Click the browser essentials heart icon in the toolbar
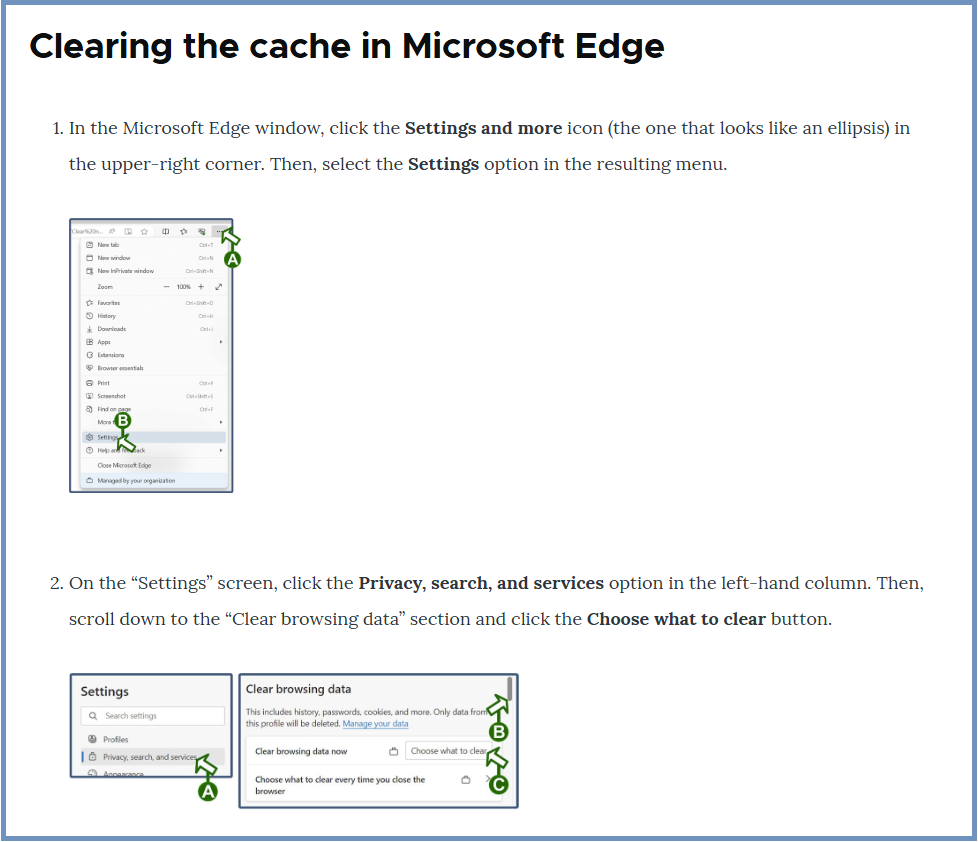Viewport: 978px width, 842px height. click(x=201, y=231)
